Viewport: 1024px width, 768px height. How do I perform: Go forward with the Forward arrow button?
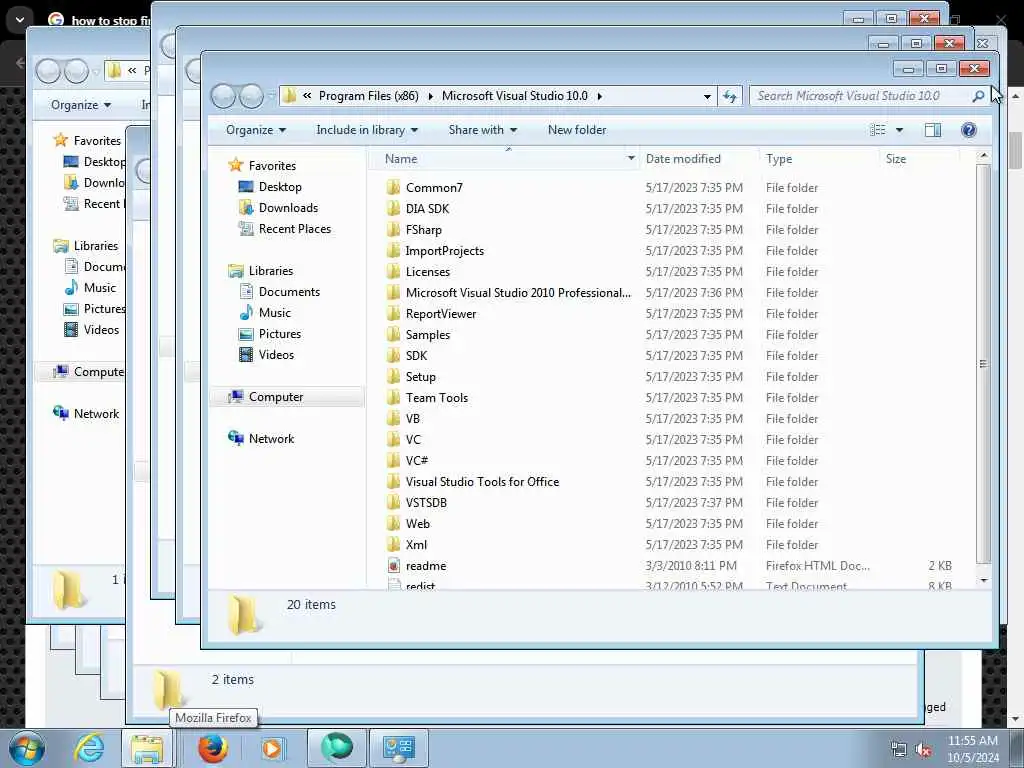point(251,97)
